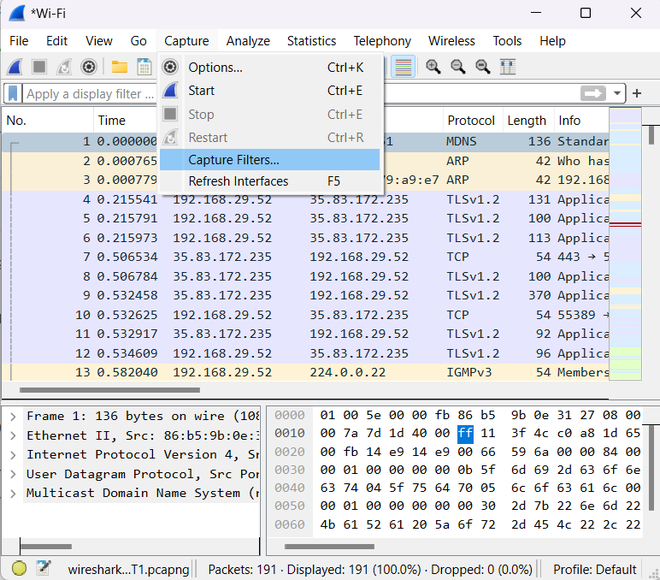Open the File menu
Screen dimensions: 660x580
tap(19, 41)
